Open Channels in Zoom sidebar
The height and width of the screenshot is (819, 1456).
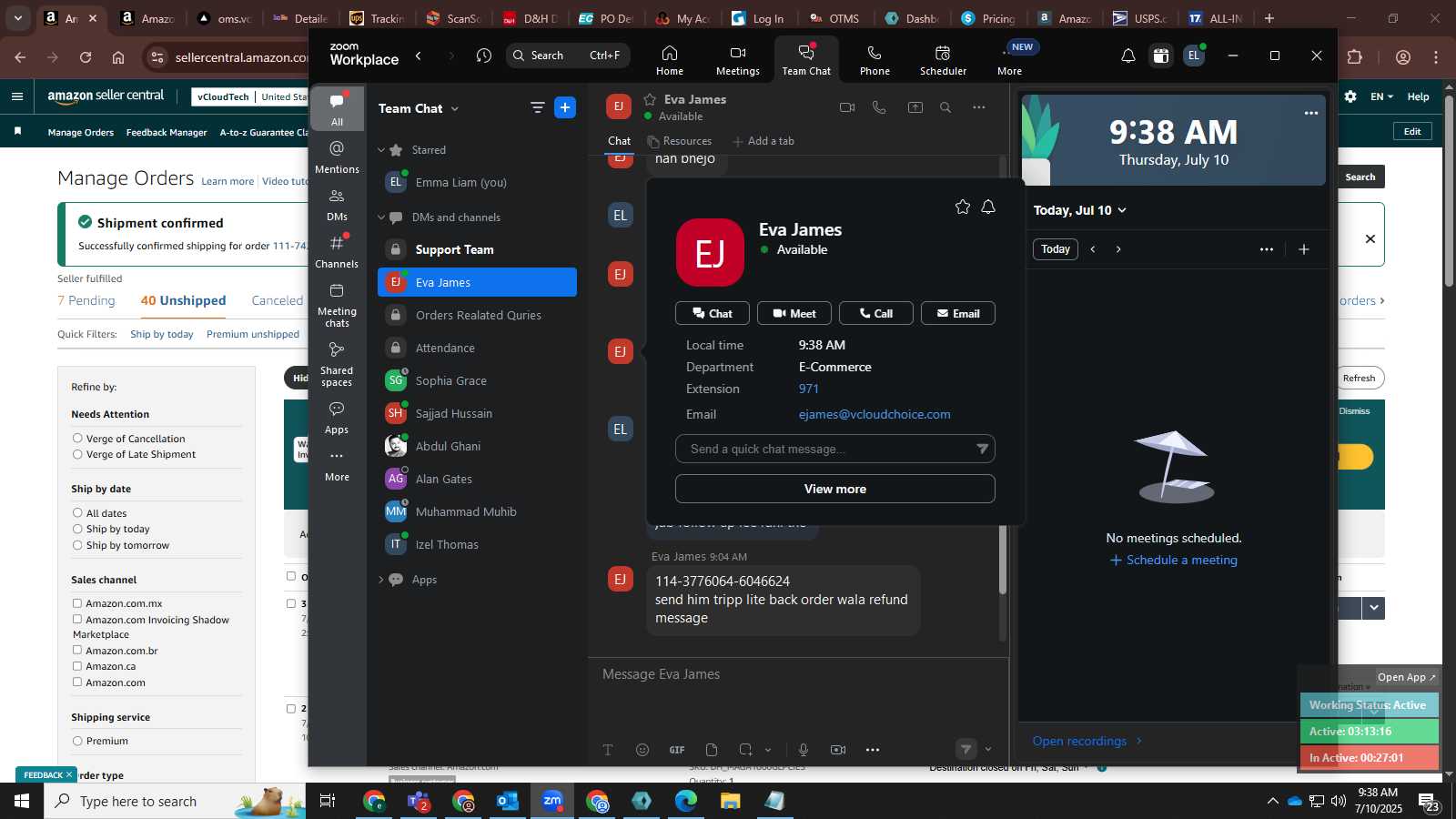coord(337,252)
